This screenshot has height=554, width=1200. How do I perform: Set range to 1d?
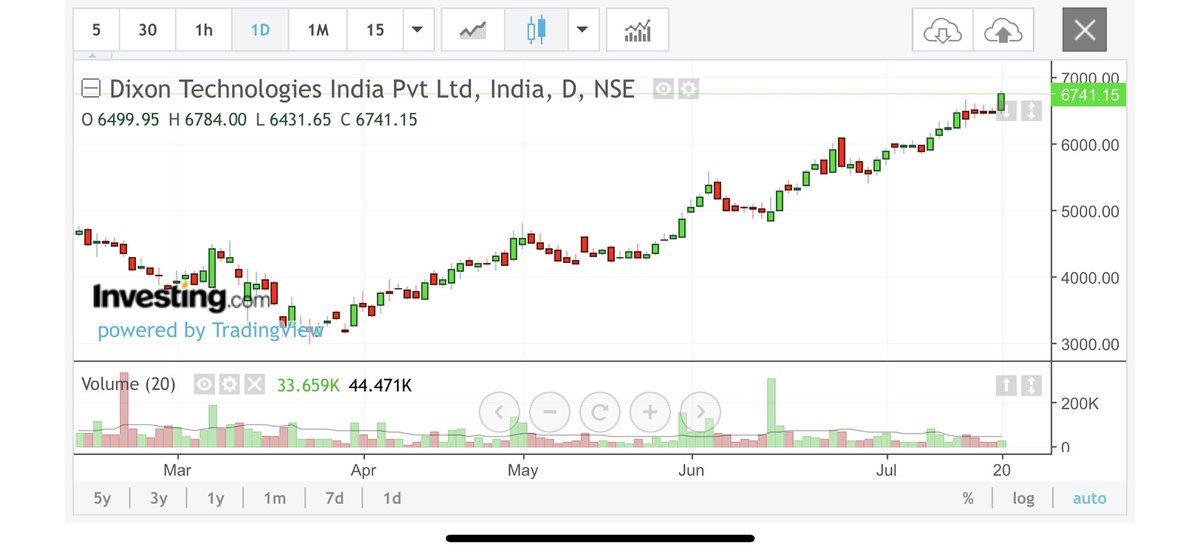(392, 498)
